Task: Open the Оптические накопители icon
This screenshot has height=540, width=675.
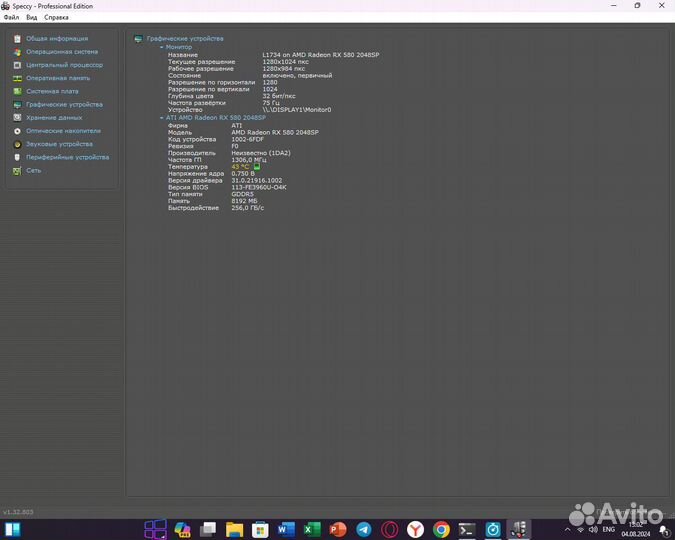Action: 17,131
